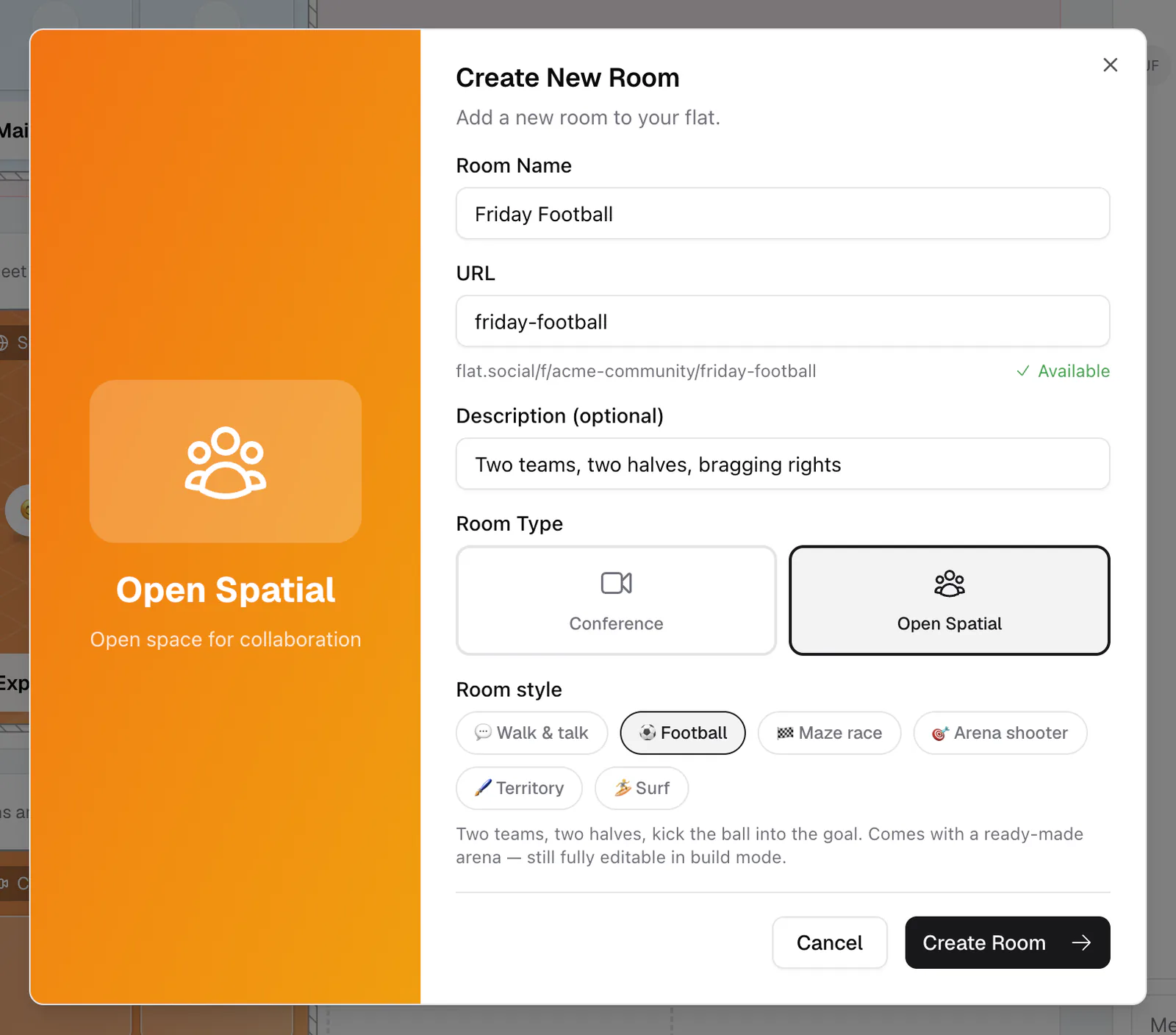Select the Conference room type
This screenshot has width=1176, height=1035.
[616, 600]
